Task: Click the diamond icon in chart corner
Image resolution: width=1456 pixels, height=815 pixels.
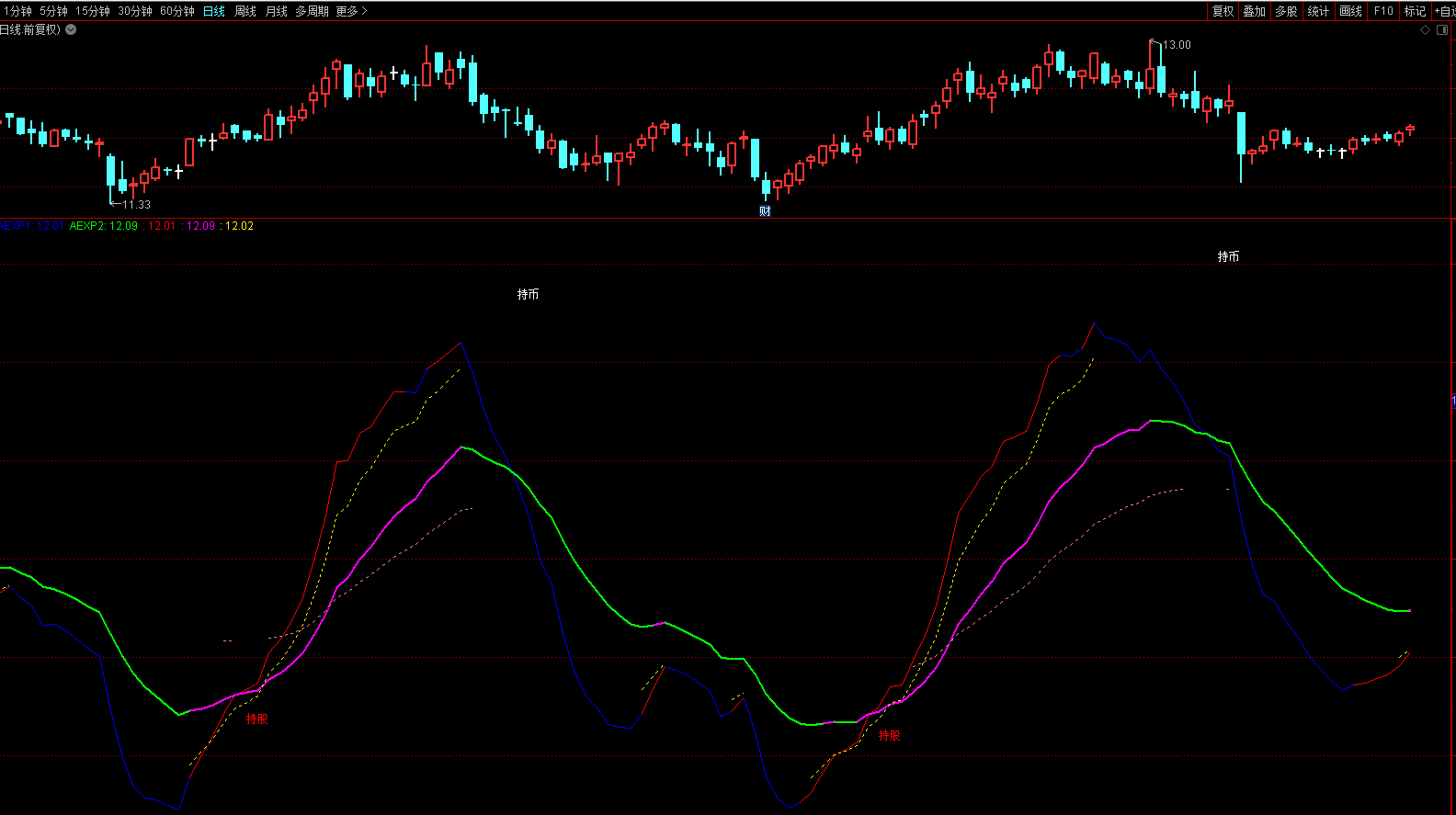Action: coord(1426,29)
